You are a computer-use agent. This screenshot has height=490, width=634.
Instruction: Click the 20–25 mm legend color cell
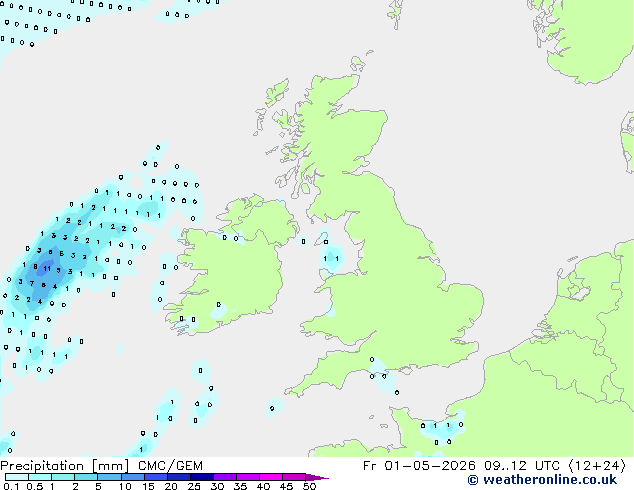[x=178, y=477]
